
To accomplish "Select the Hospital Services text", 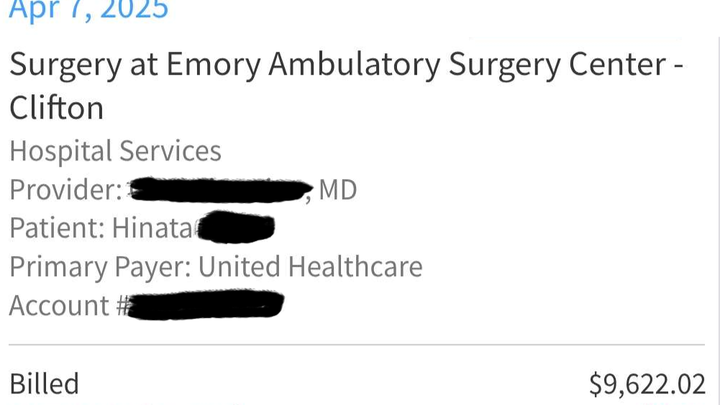I will click(115, 151).
